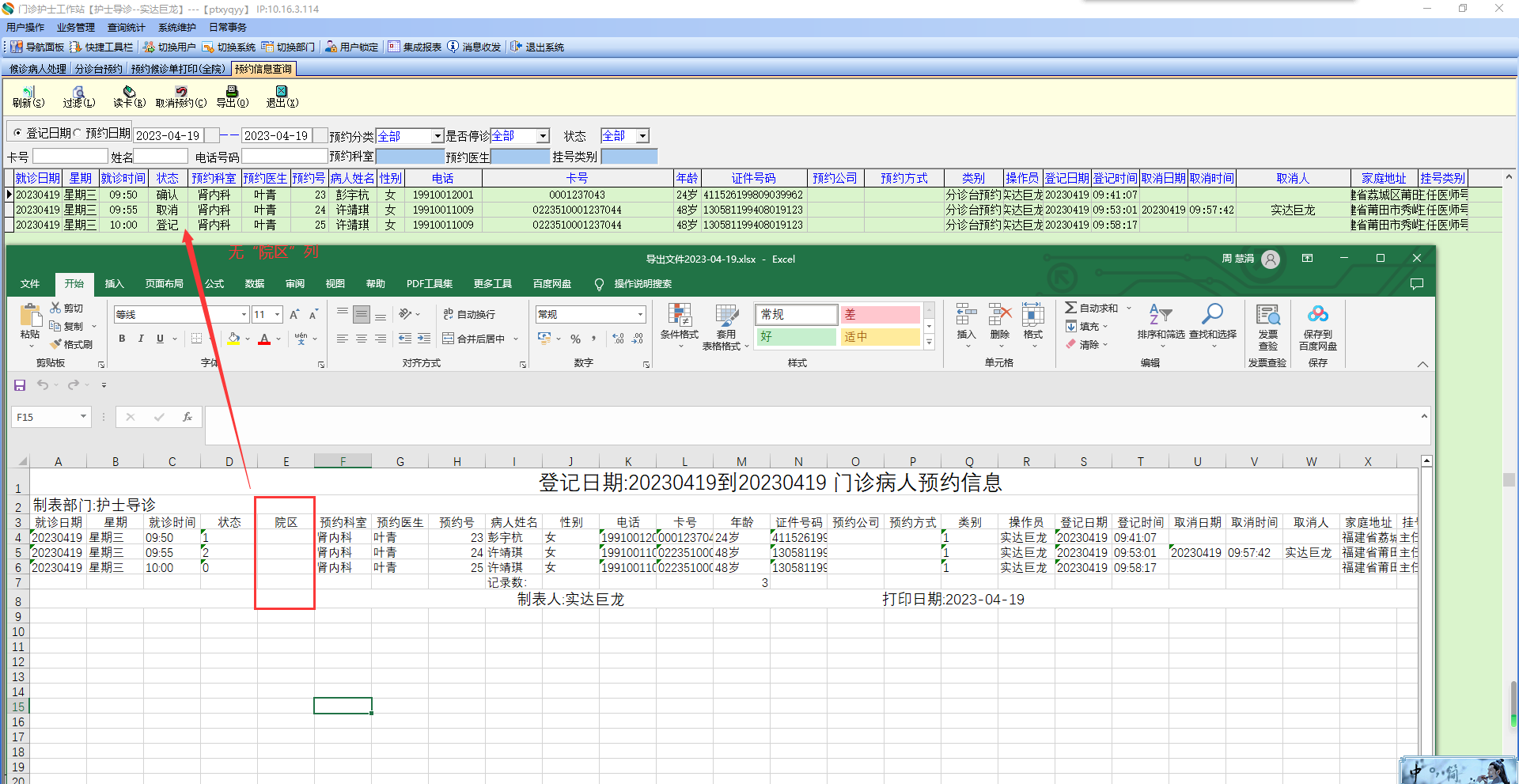Open the Excel font size dropdown
The height and width of the screenshot is (784, 1519).
[277, 314]
